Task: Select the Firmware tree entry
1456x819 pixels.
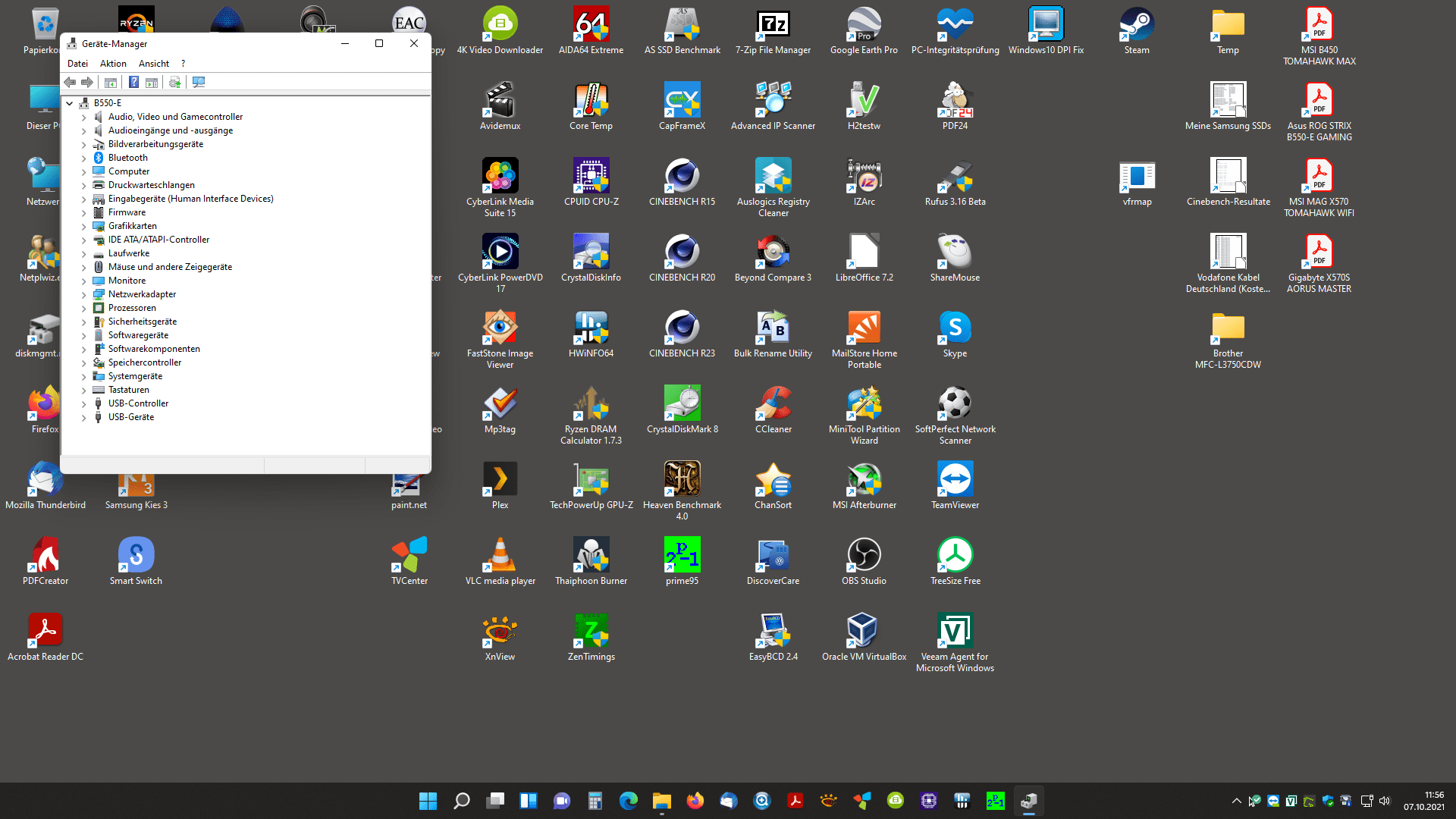Action: (127, 212)
